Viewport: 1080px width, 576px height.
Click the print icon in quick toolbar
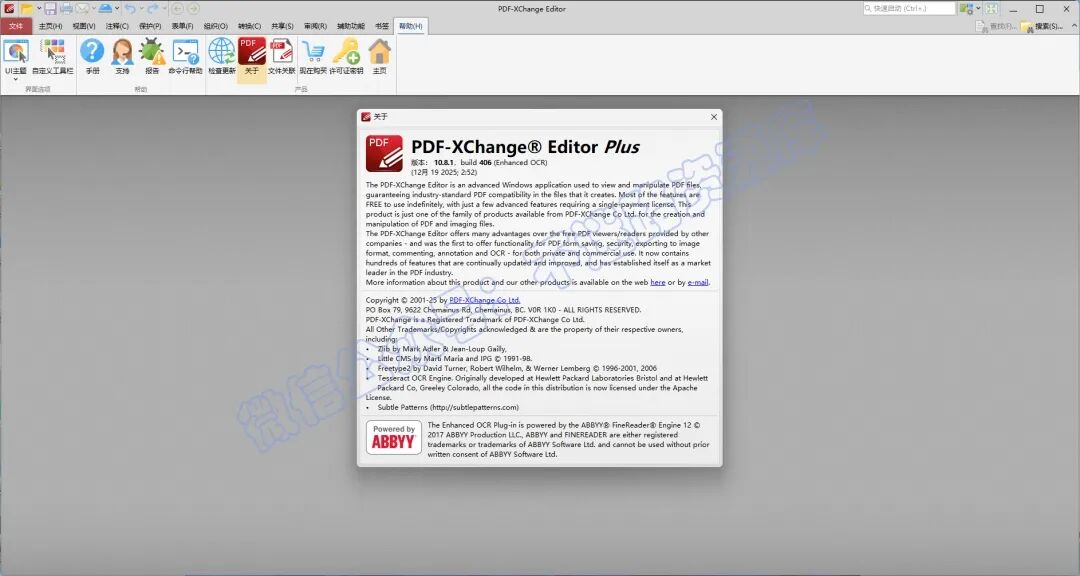pyautogui.click(x=66, y=8)
